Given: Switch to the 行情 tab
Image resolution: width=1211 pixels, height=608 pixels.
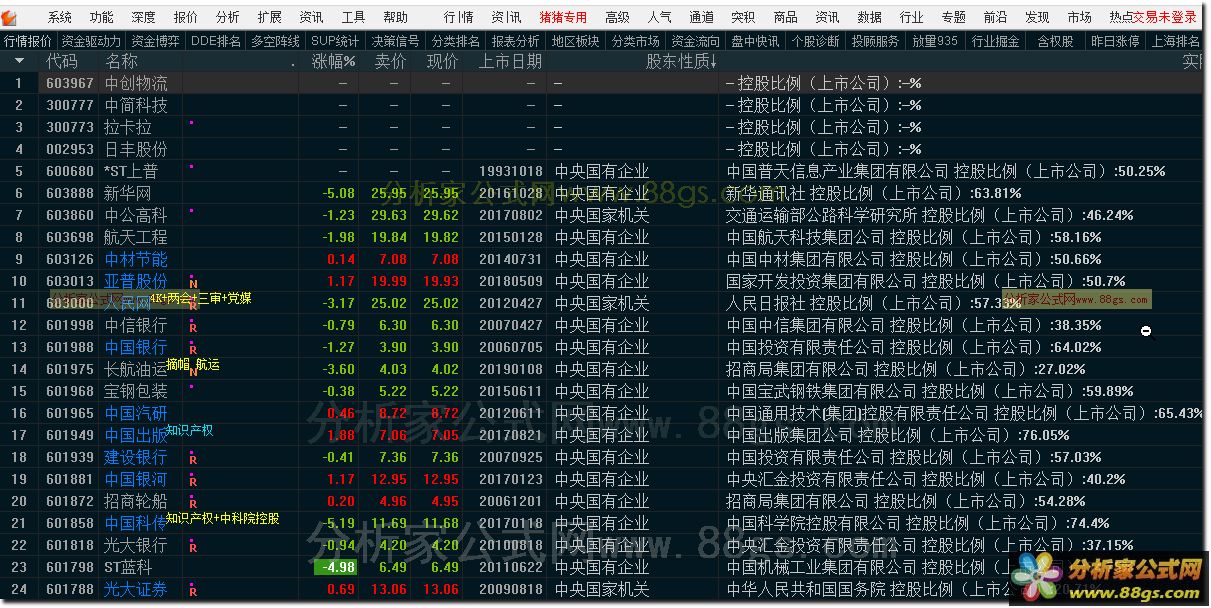Looking at the screenshot, I should point(459,17).
